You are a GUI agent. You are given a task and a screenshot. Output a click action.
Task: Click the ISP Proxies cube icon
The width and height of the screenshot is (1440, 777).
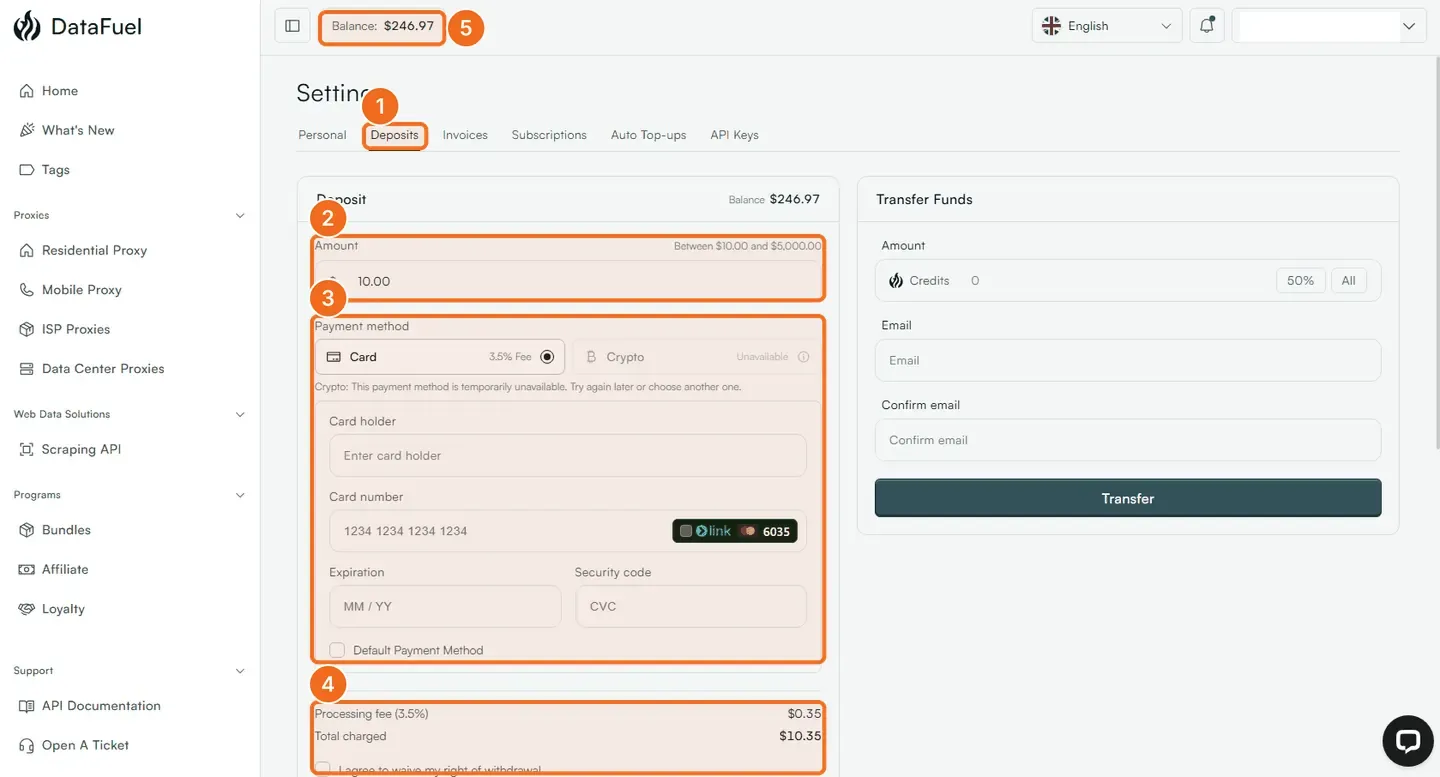coord(27,329)
